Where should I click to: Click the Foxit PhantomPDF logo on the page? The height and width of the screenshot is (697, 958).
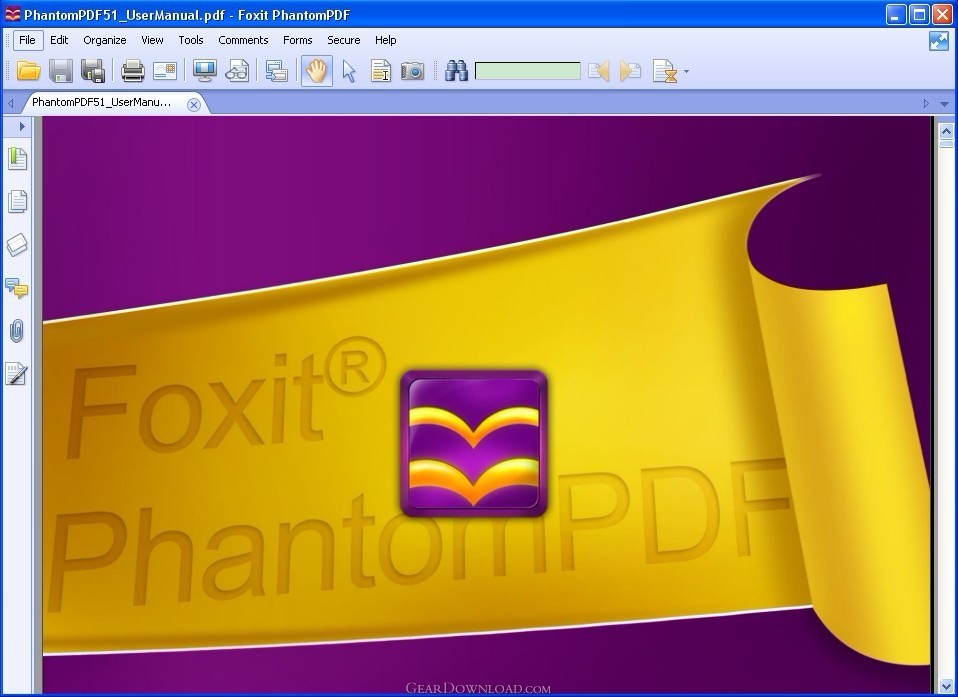pos(474,443)
